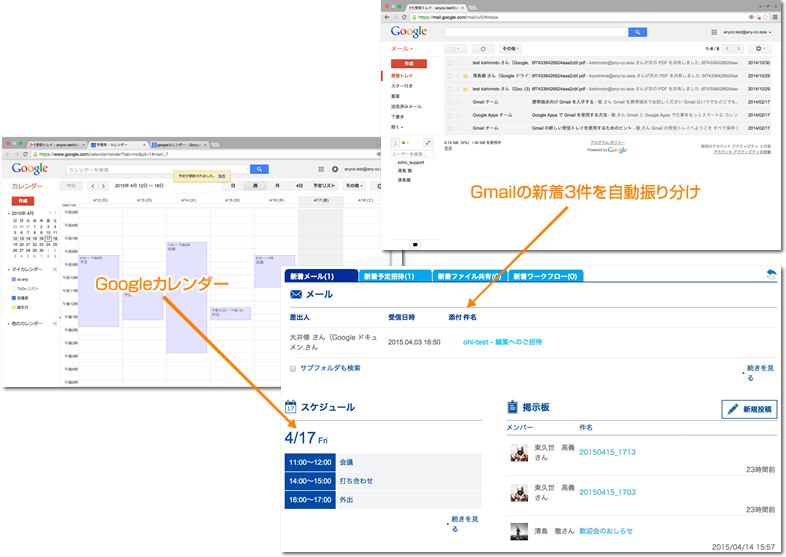Switch Calendar to 予定リスト view

point(324,186)
